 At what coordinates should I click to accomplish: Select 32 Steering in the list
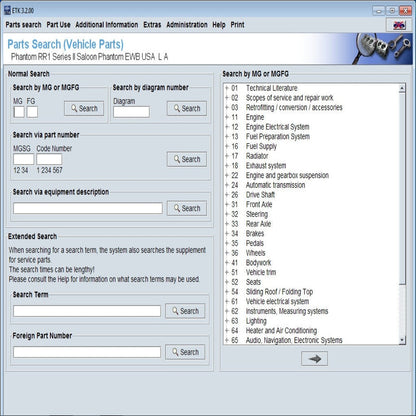tap(249, 214)
